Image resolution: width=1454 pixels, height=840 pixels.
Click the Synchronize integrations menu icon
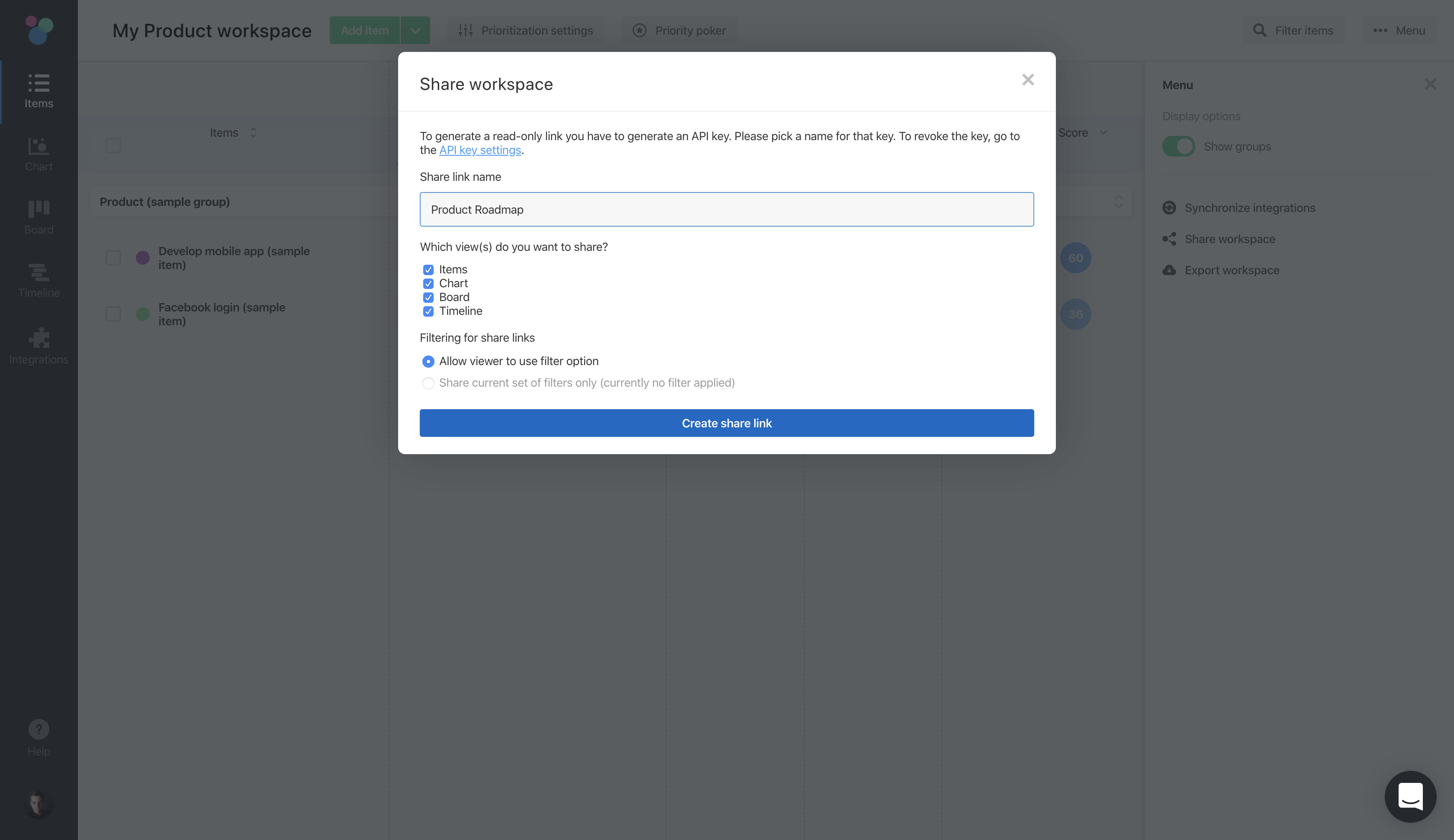click(x=1170, y=207)
